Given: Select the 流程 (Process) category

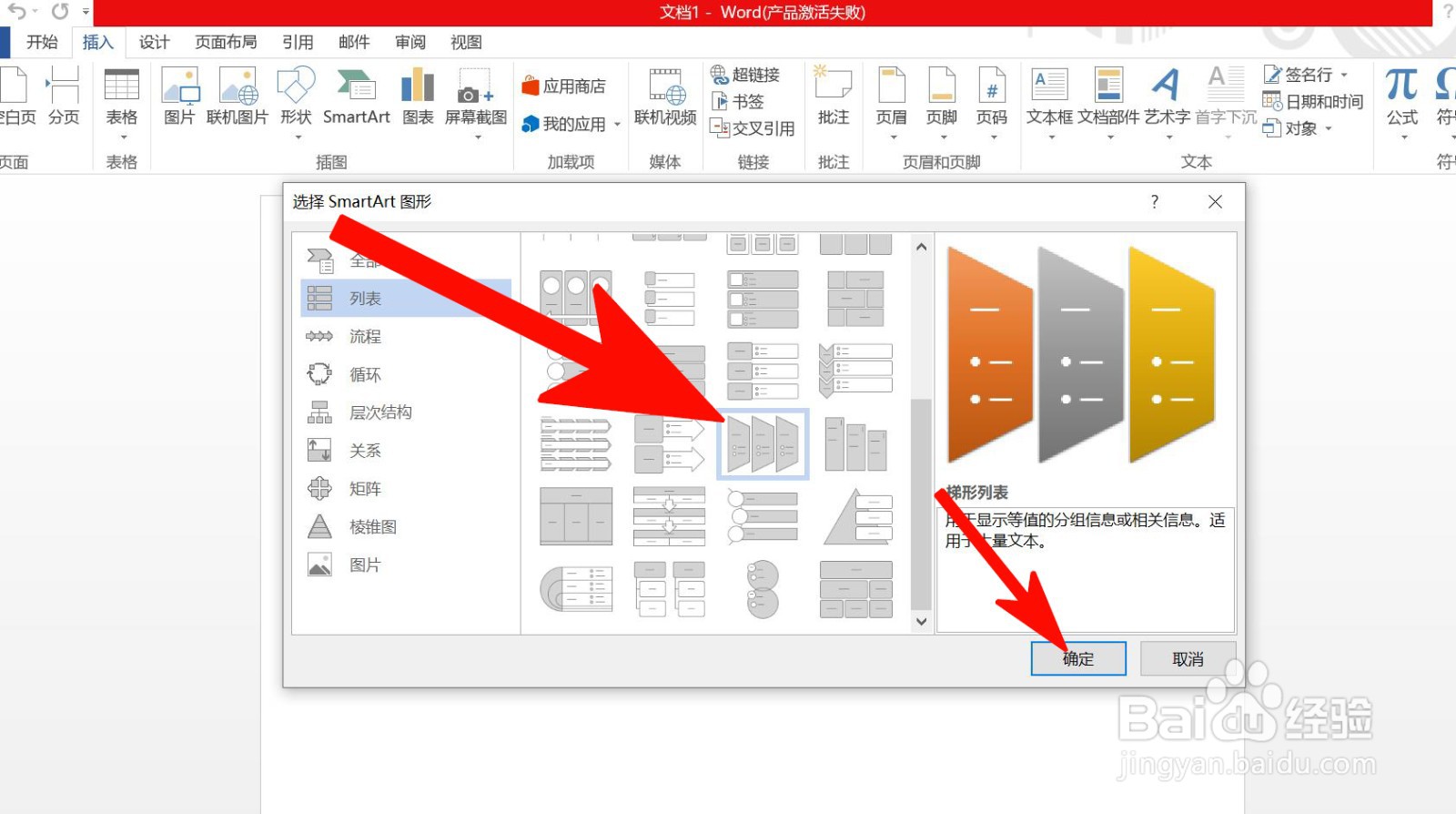Looking at the screenshot, I should pyautogui.click(x=406, y=337).
